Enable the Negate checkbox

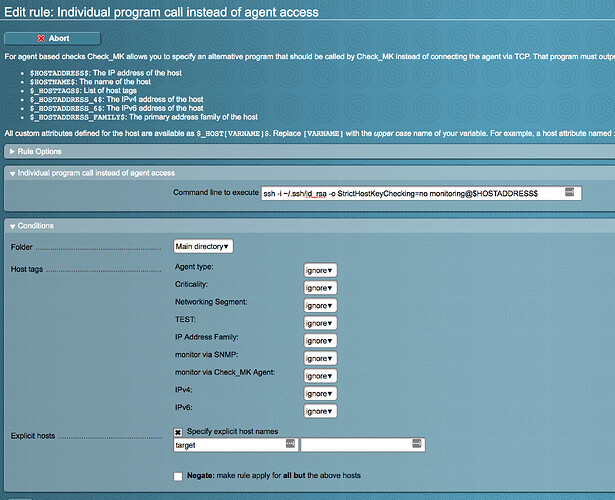(178, 476)
